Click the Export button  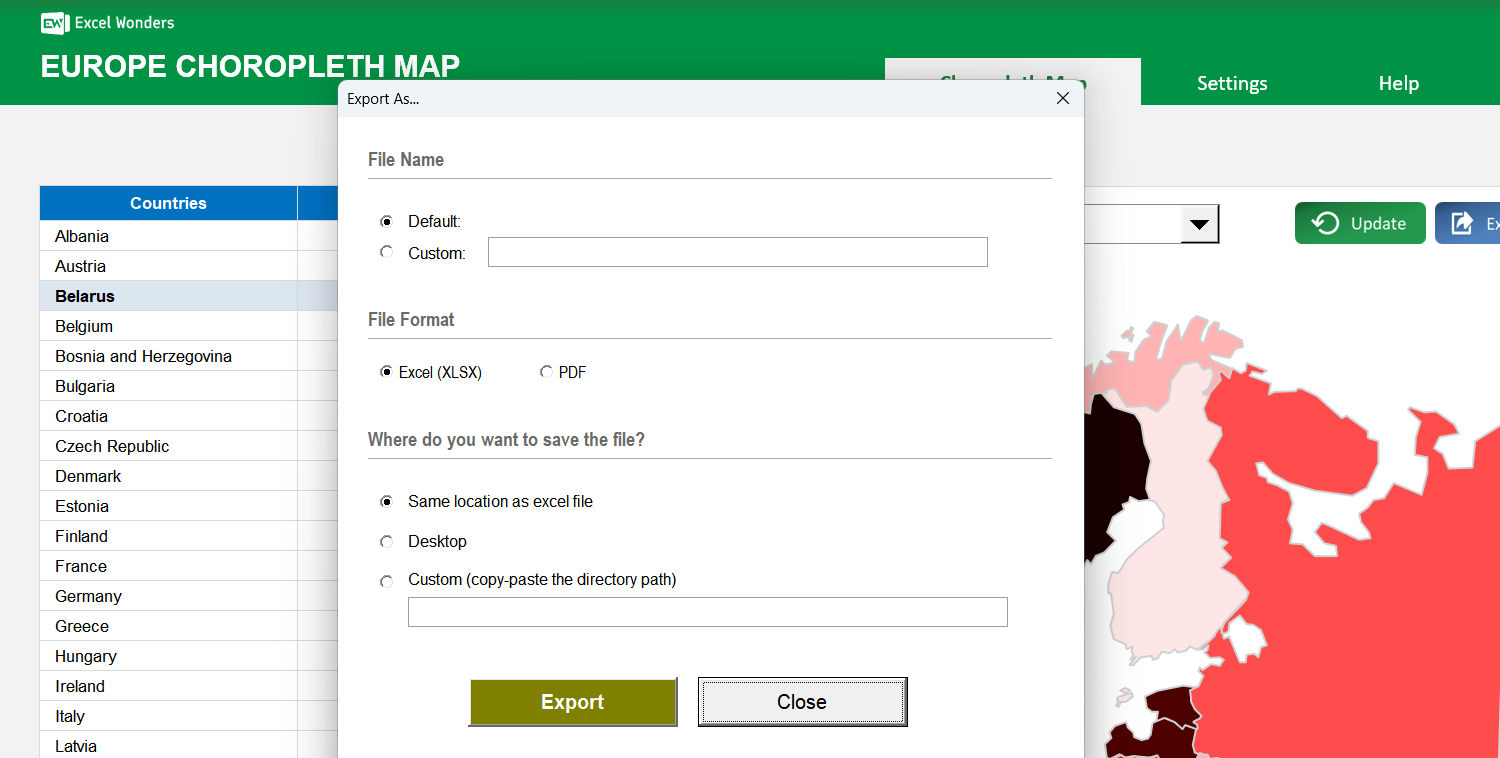573,702
